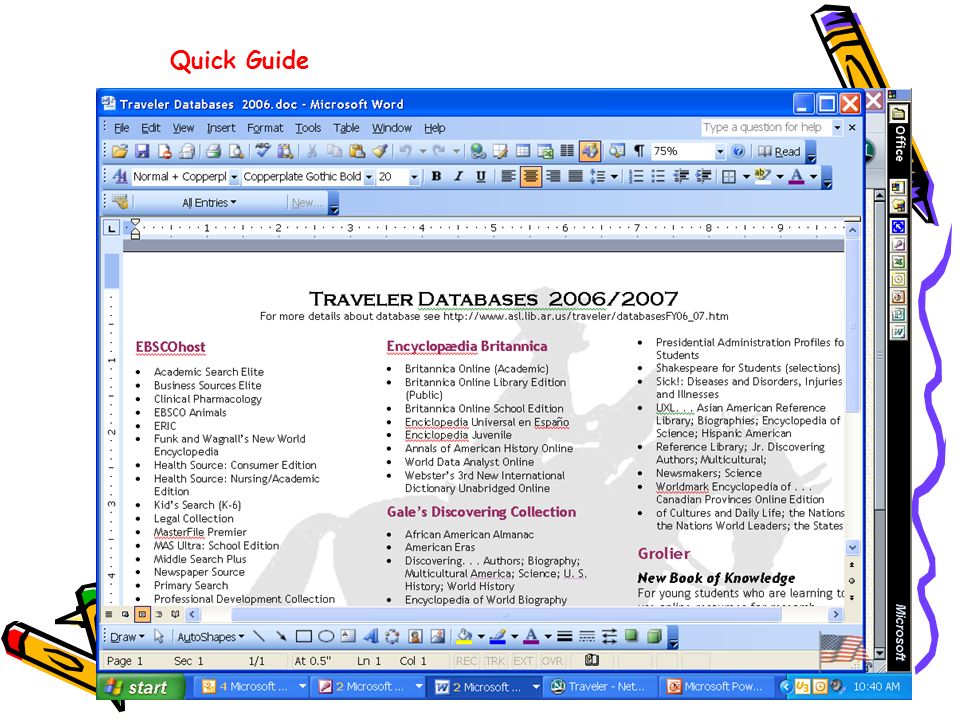Open the Style dropdown showing Normal + Copperpl

233,178
